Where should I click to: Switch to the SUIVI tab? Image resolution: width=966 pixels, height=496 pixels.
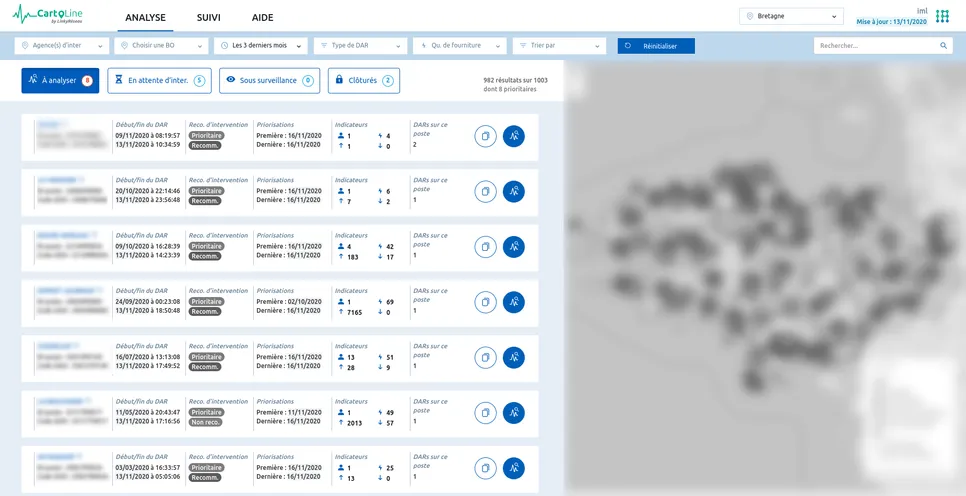[209, 18]
